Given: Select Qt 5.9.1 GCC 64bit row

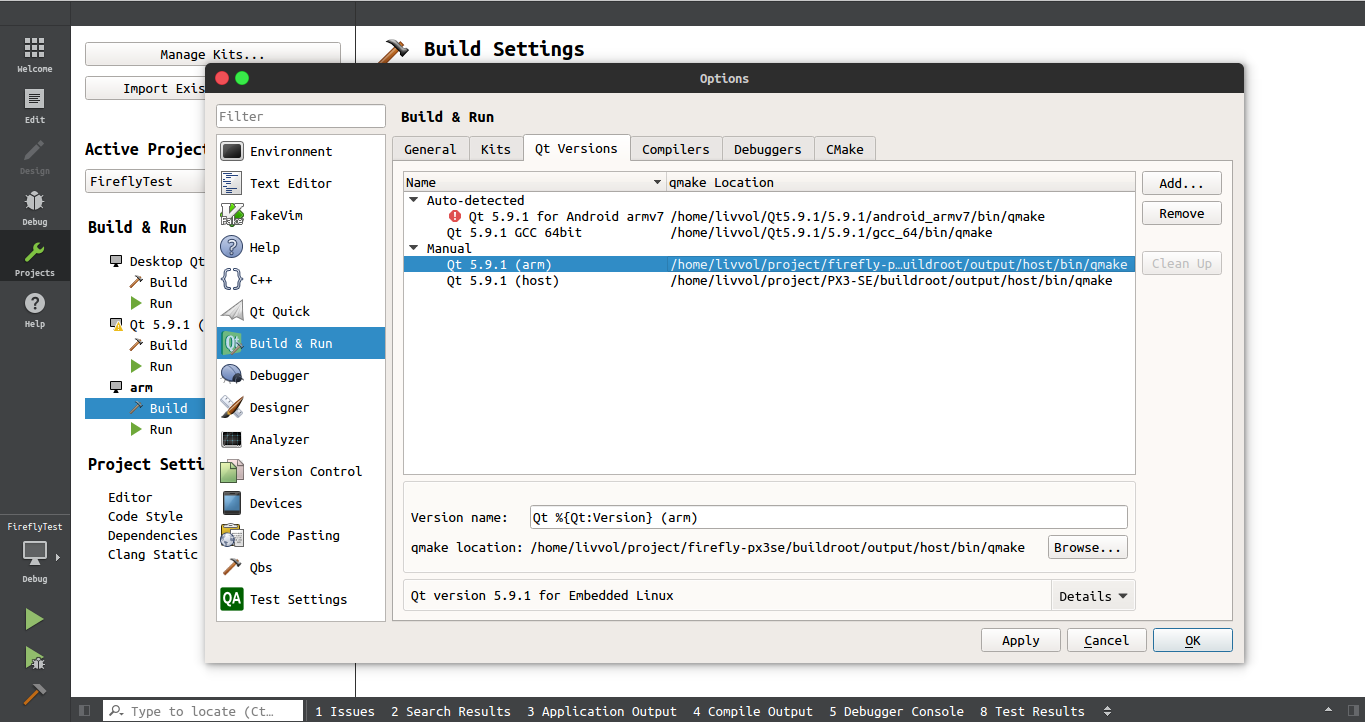Looking at the screenshot, I should pyautogui.click(x=769, y=232).
